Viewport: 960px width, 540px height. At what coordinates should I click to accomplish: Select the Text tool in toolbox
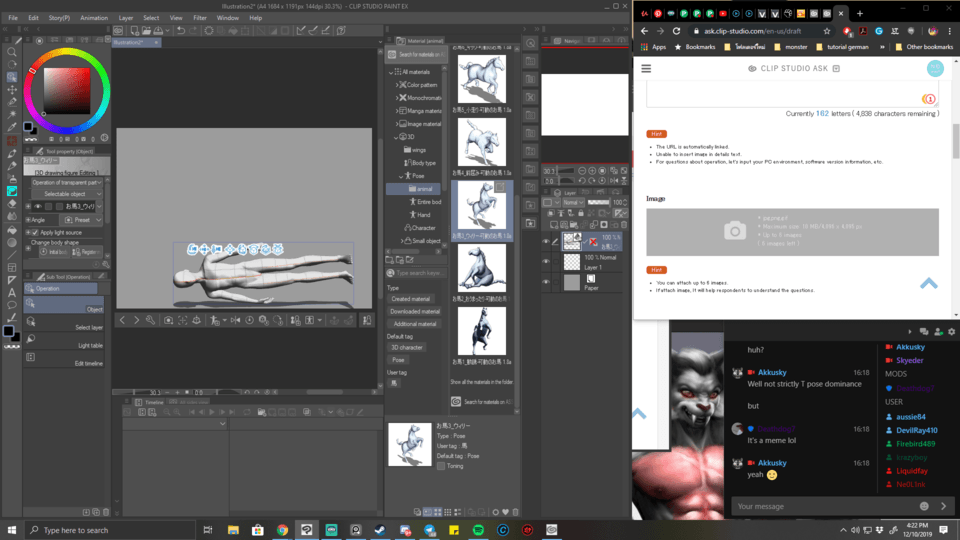pos(12,293)
